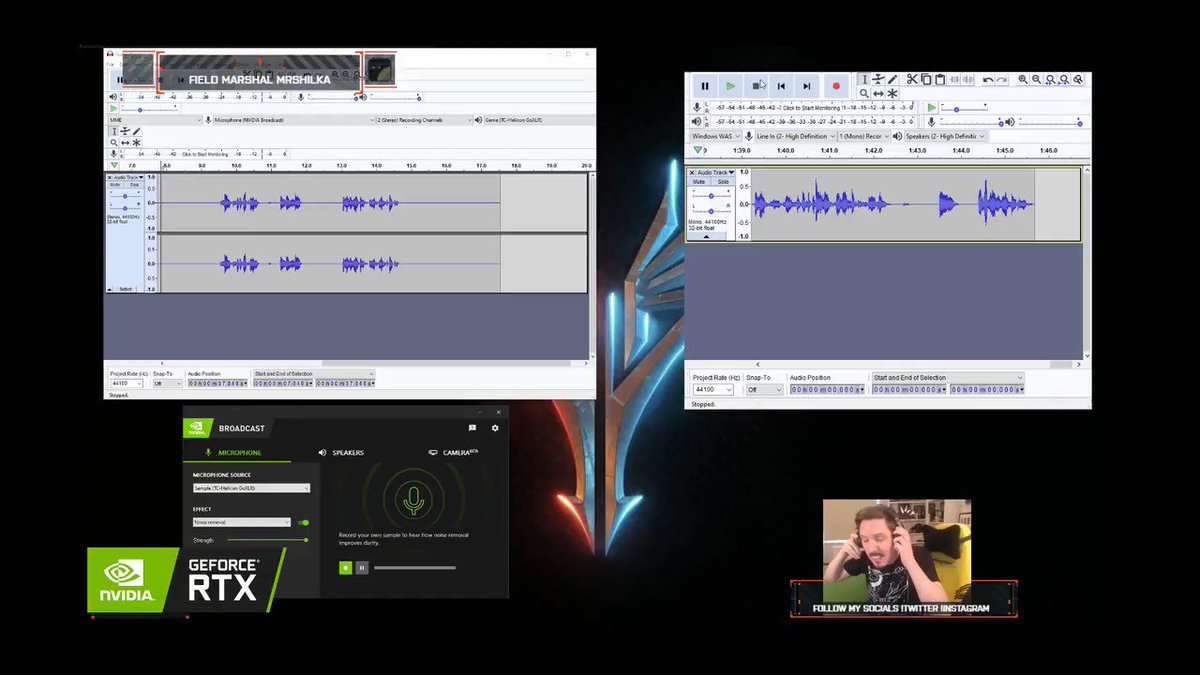Redo the edit in right Audacity
Image resolution: width=1200 pixels, height=675 pixels.
click(1002, 80)
